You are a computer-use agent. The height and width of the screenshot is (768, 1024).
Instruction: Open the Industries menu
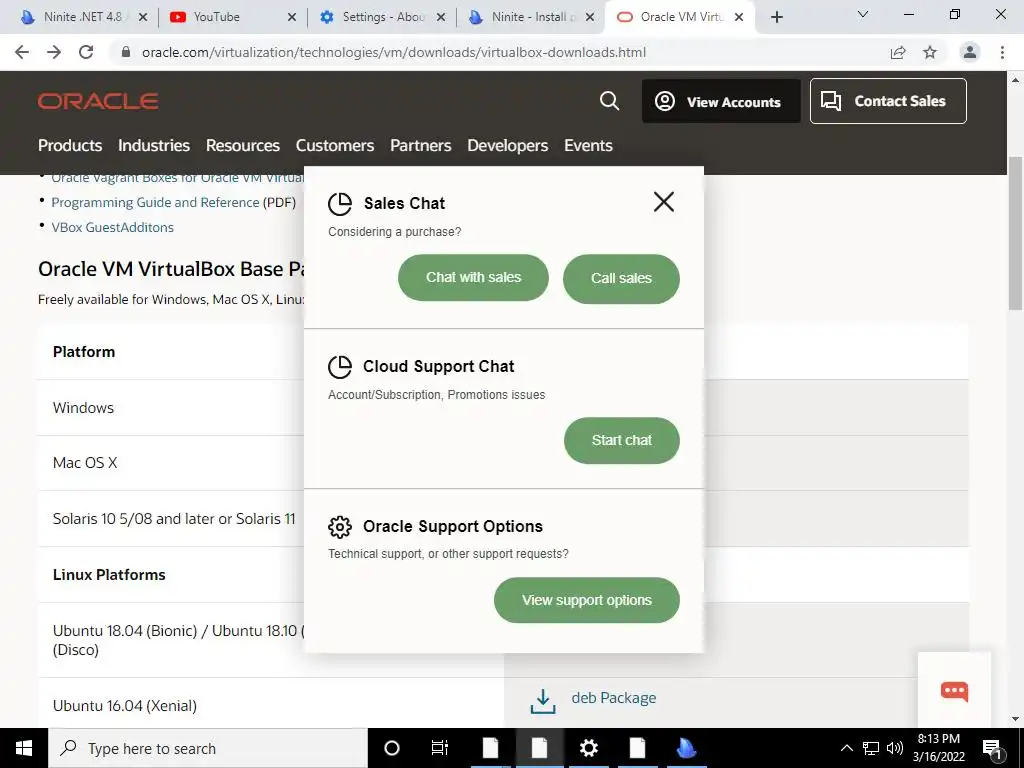pos(154,146)
